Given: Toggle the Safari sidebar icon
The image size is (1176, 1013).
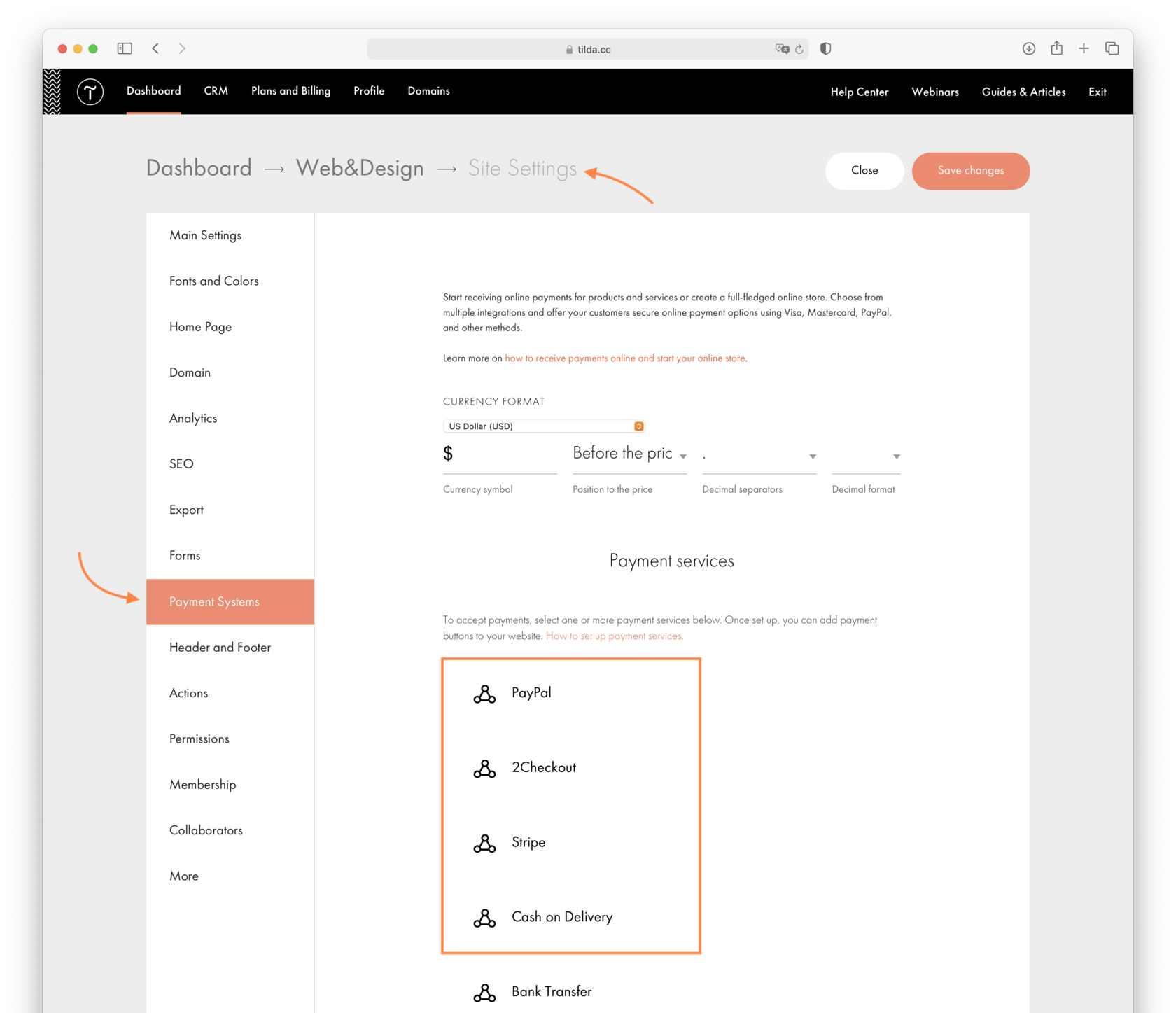Looking at the screenshot, I should 125,48.
